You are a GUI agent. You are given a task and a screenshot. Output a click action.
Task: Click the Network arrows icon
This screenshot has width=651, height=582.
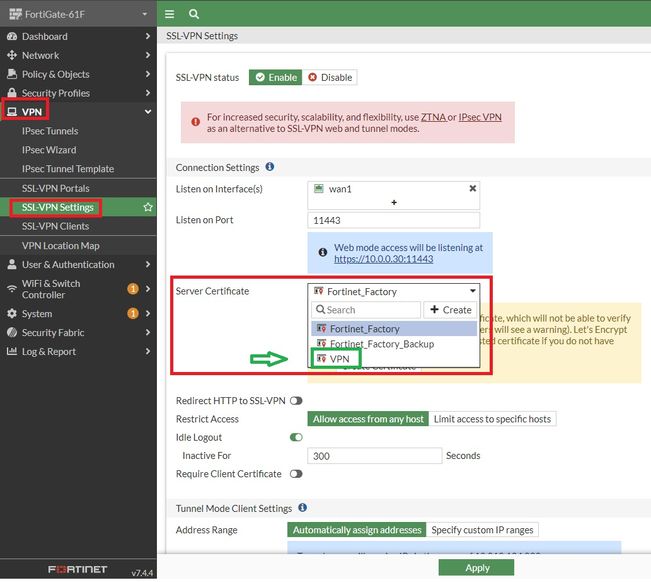pos(12,55)
